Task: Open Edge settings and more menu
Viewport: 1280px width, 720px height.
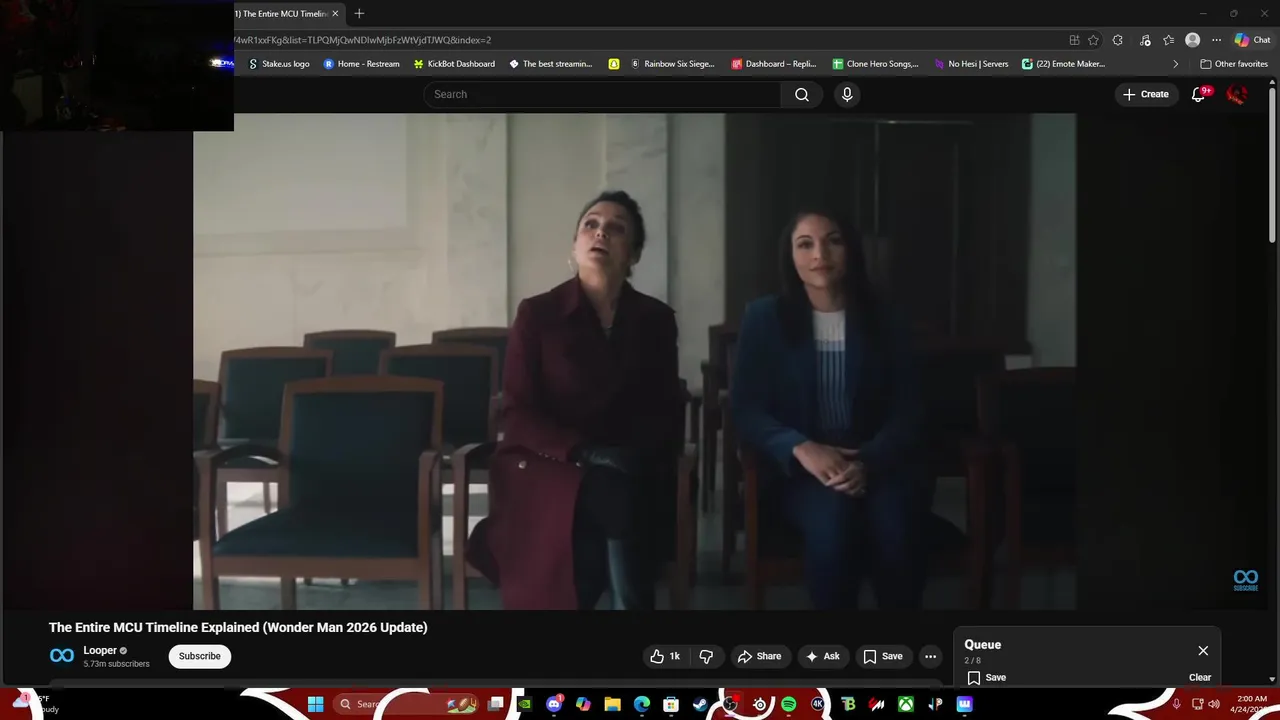Action: pos(1216,40)
